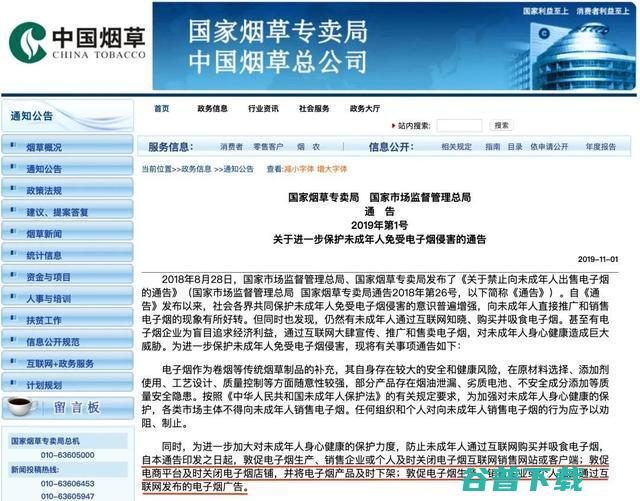Select 烟草新闻 in the sidebar
The width and height of the screenshot is (640, 501).
[67, 233]
